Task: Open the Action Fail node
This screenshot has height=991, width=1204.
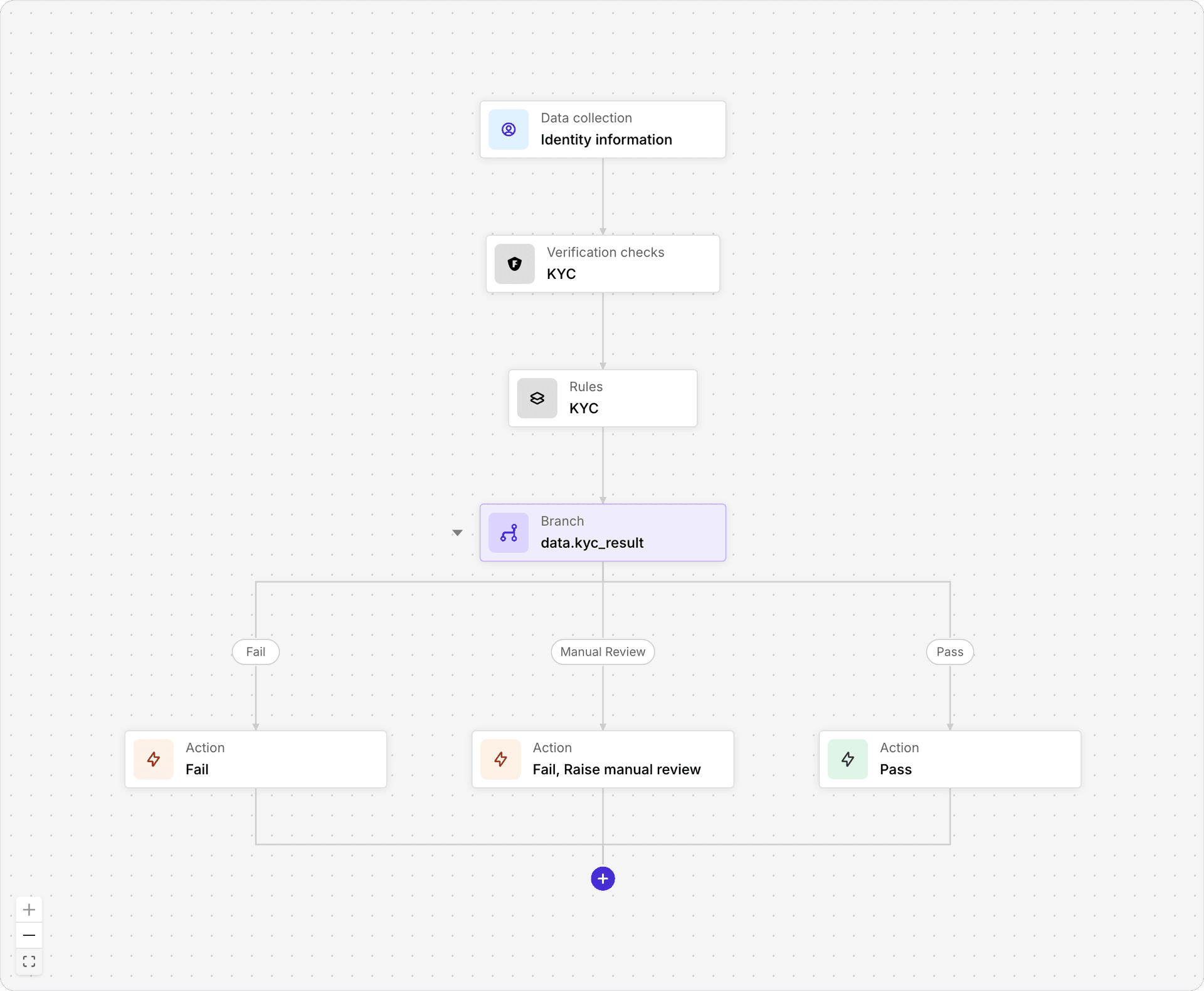Action: pyautogui.click(x=256, y=759)
